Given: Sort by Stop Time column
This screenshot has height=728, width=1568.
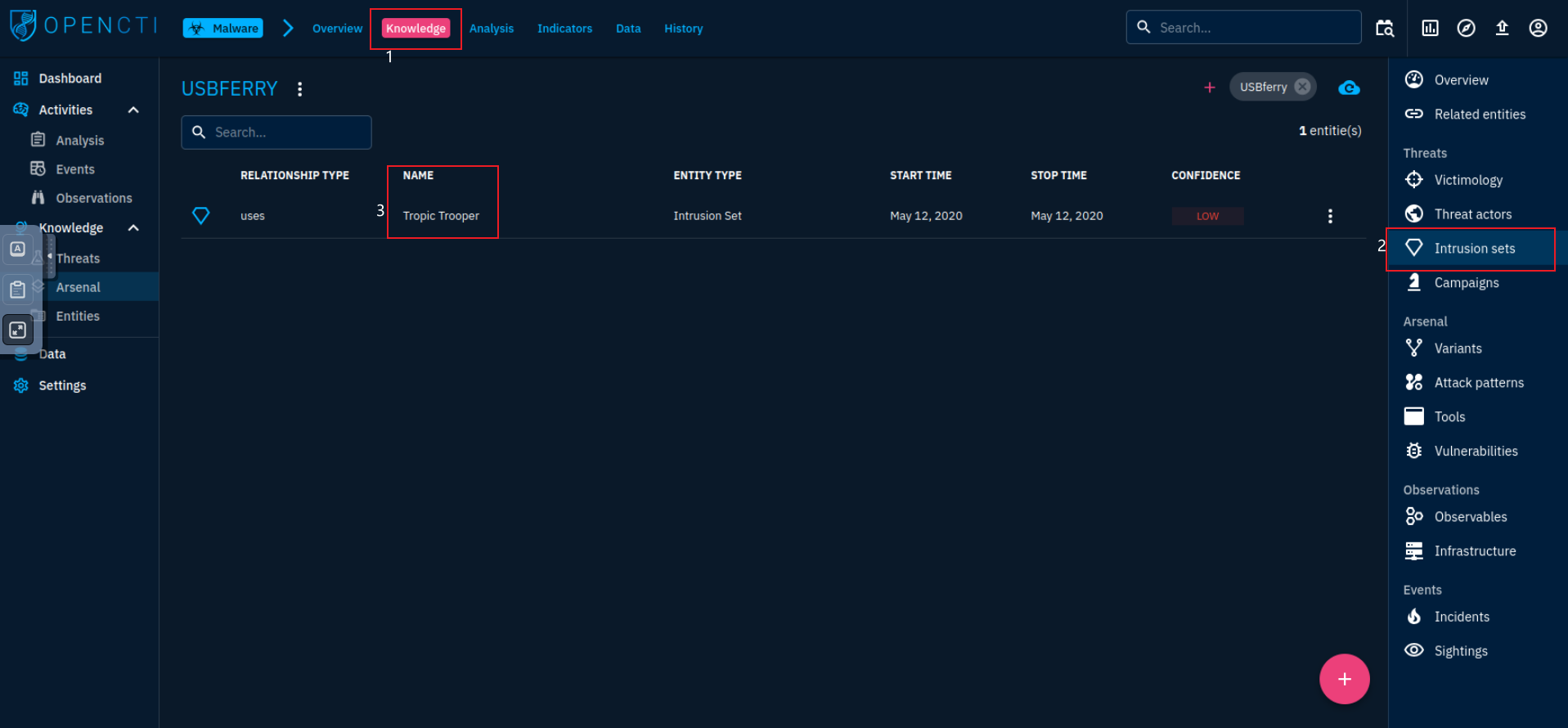Looking at the screenshot, I should coord(1058,175).
